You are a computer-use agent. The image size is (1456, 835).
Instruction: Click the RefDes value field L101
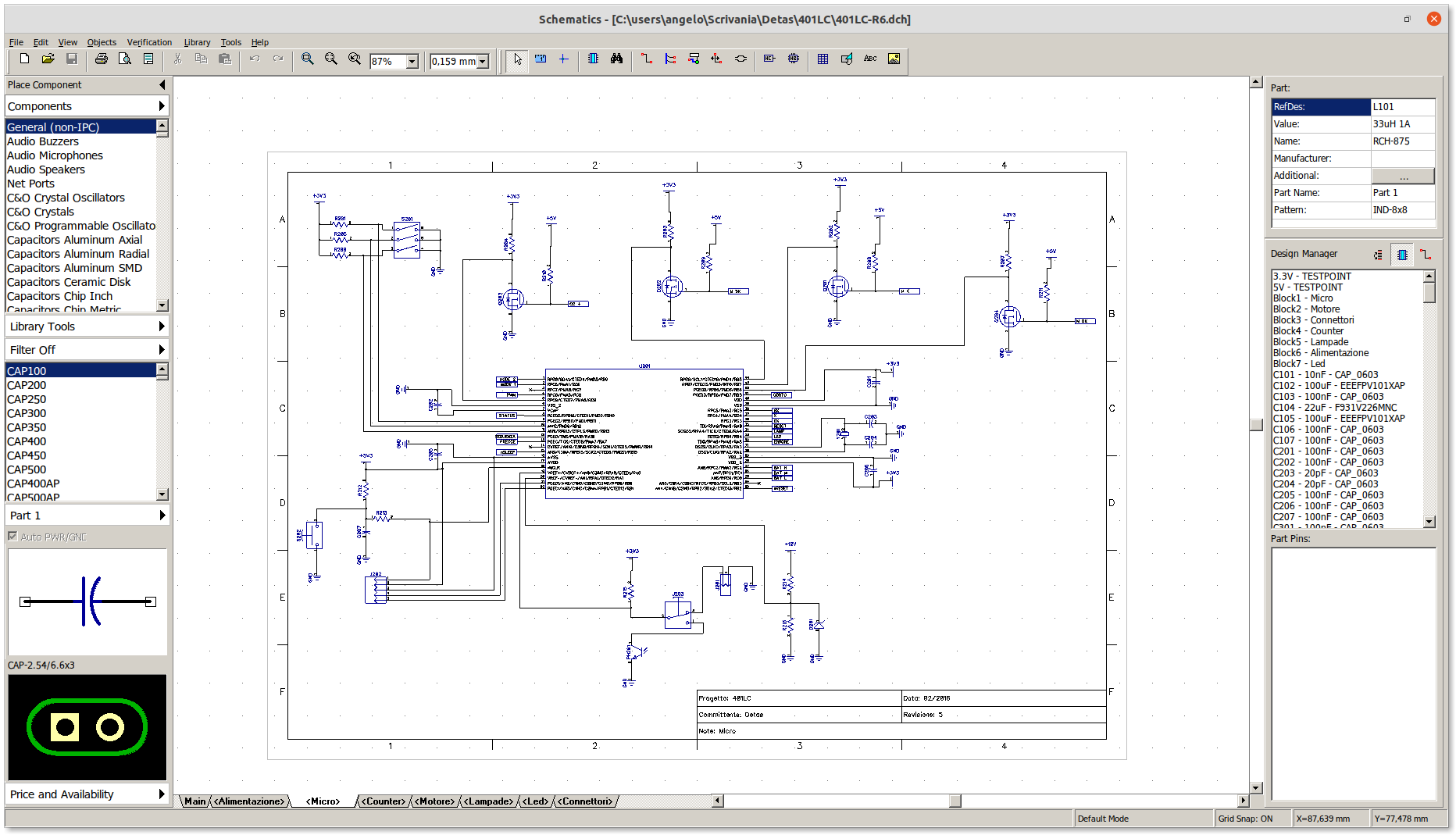click(x=1403, y=107)
